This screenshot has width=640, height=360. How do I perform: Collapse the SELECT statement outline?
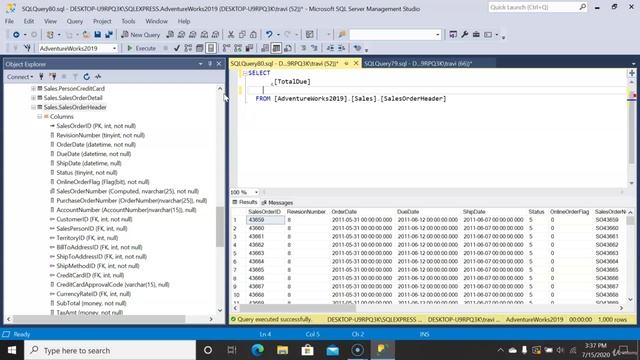(244, 73)
